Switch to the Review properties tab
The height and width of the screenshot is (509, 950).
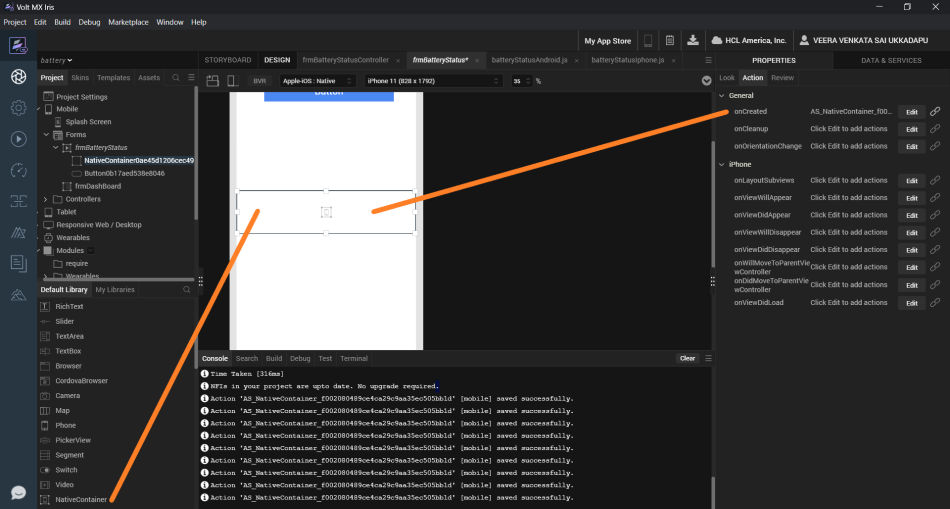coord(782,78)
